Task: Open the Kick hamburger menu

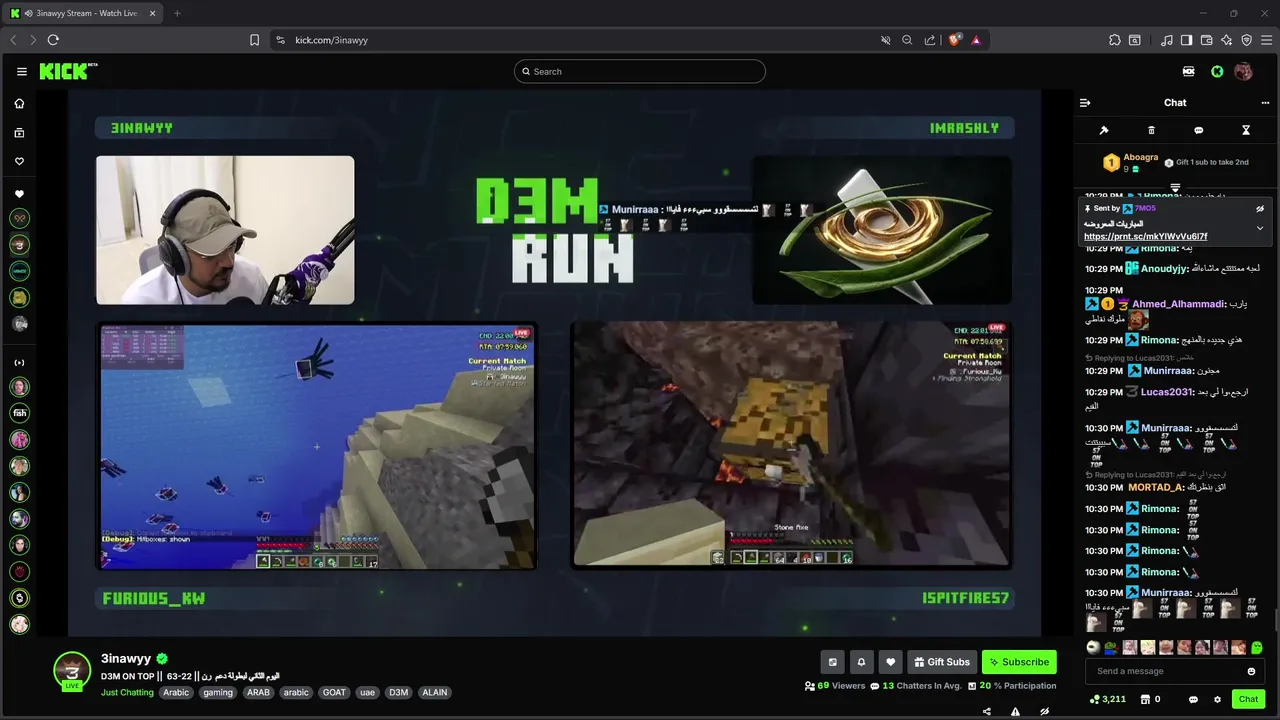Action: [21, 71]
